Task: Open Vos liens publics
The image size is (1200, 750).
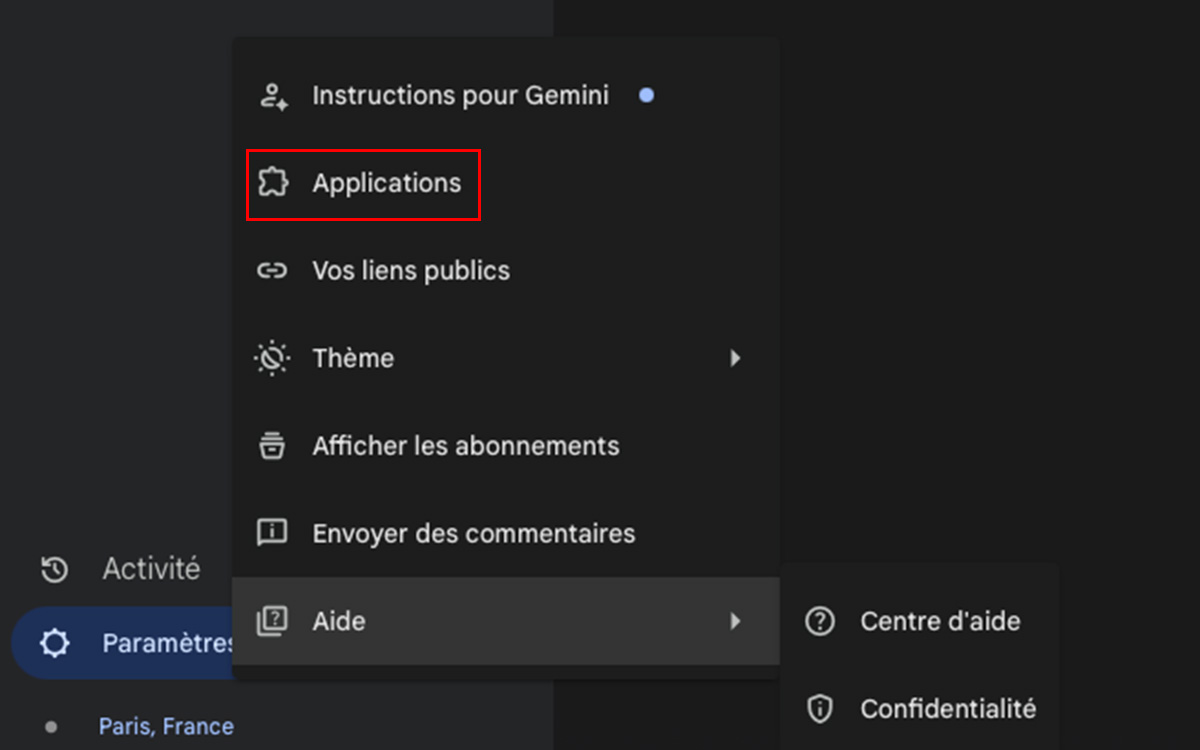Action: (411, 270)
